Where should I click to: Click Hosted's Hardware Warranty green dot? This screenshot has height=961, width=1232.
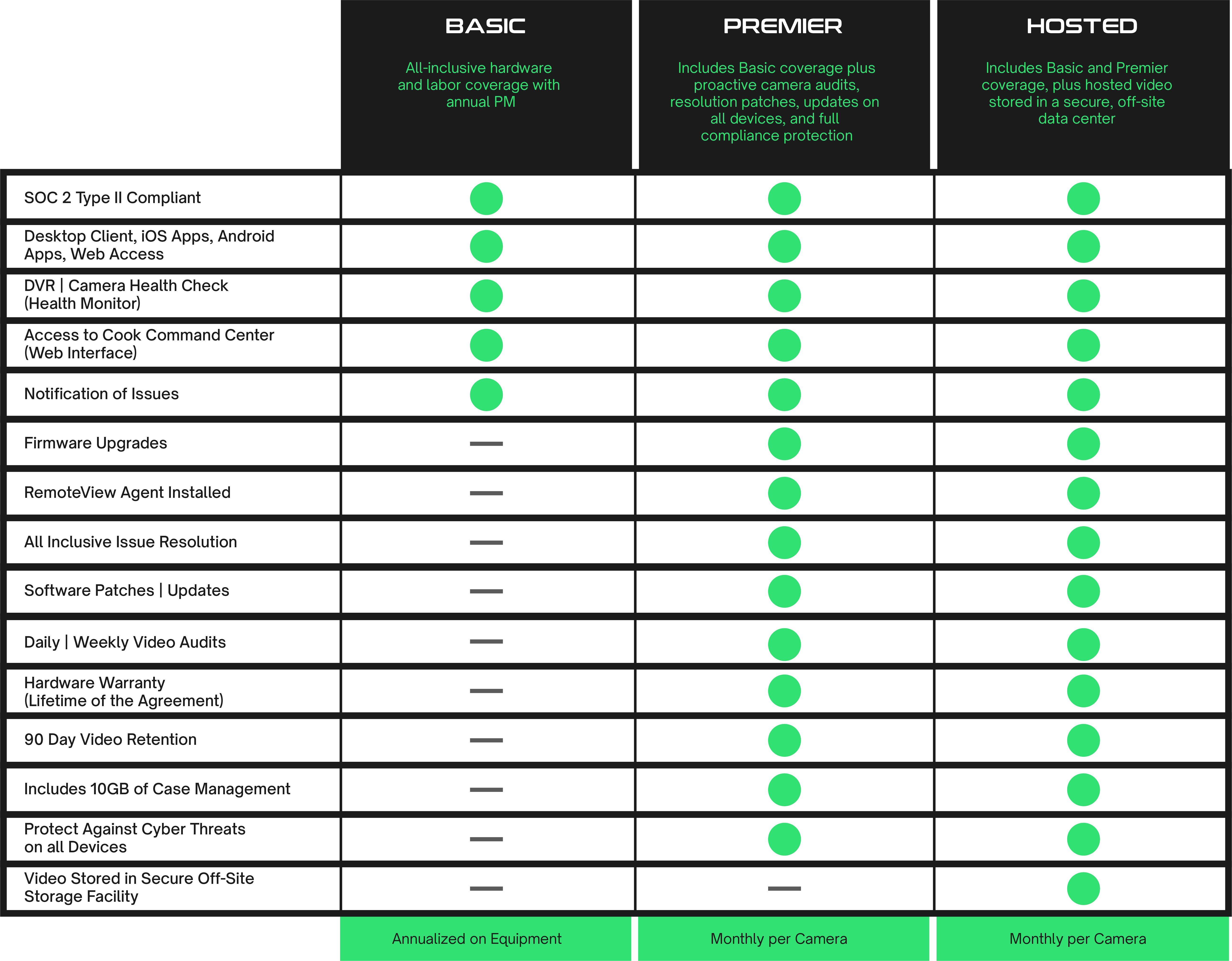(x=1083, y=691)
